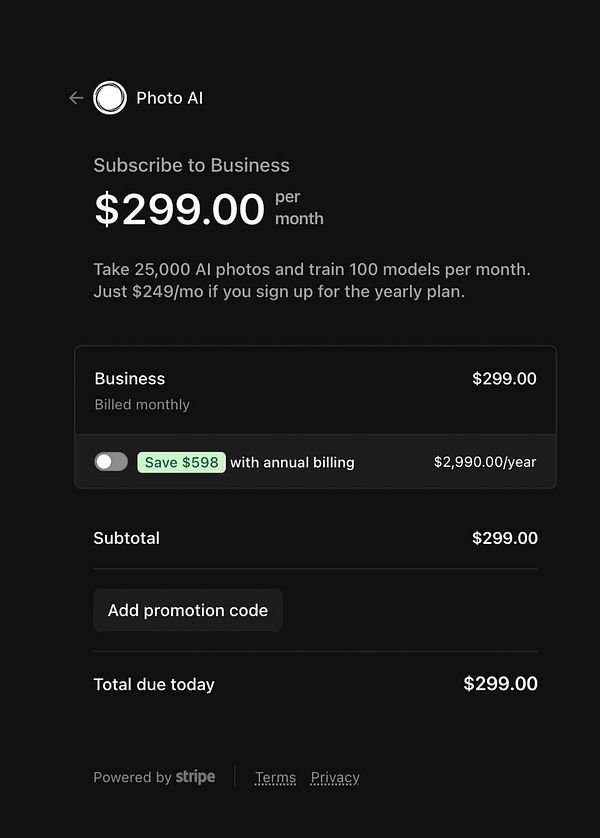Click the back arrow icon
The image size is (600, 838).
[x=76, y=98]
